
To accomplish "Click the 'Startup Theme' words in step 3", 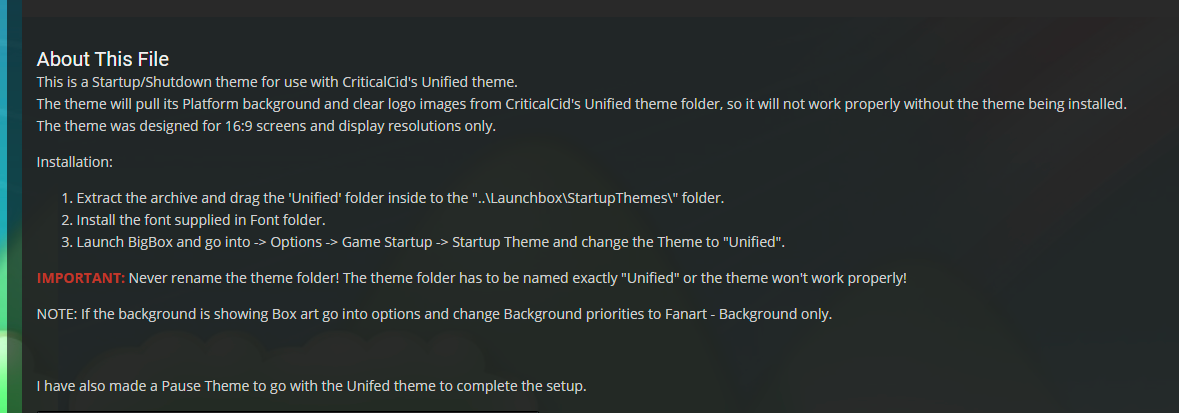I will [496, 242].
